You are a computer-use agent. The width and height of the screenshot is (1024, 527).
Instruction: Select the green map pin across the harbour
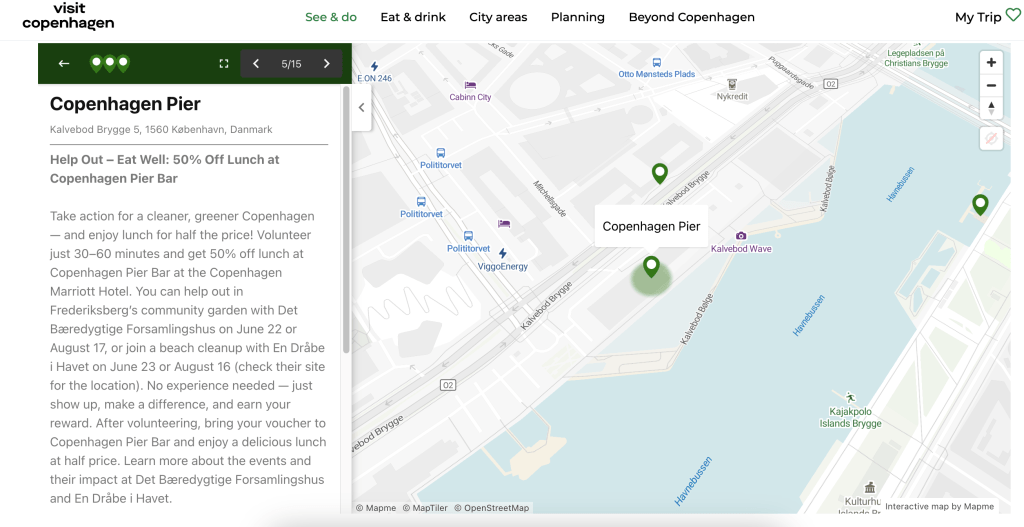click(x=980, y=205)
